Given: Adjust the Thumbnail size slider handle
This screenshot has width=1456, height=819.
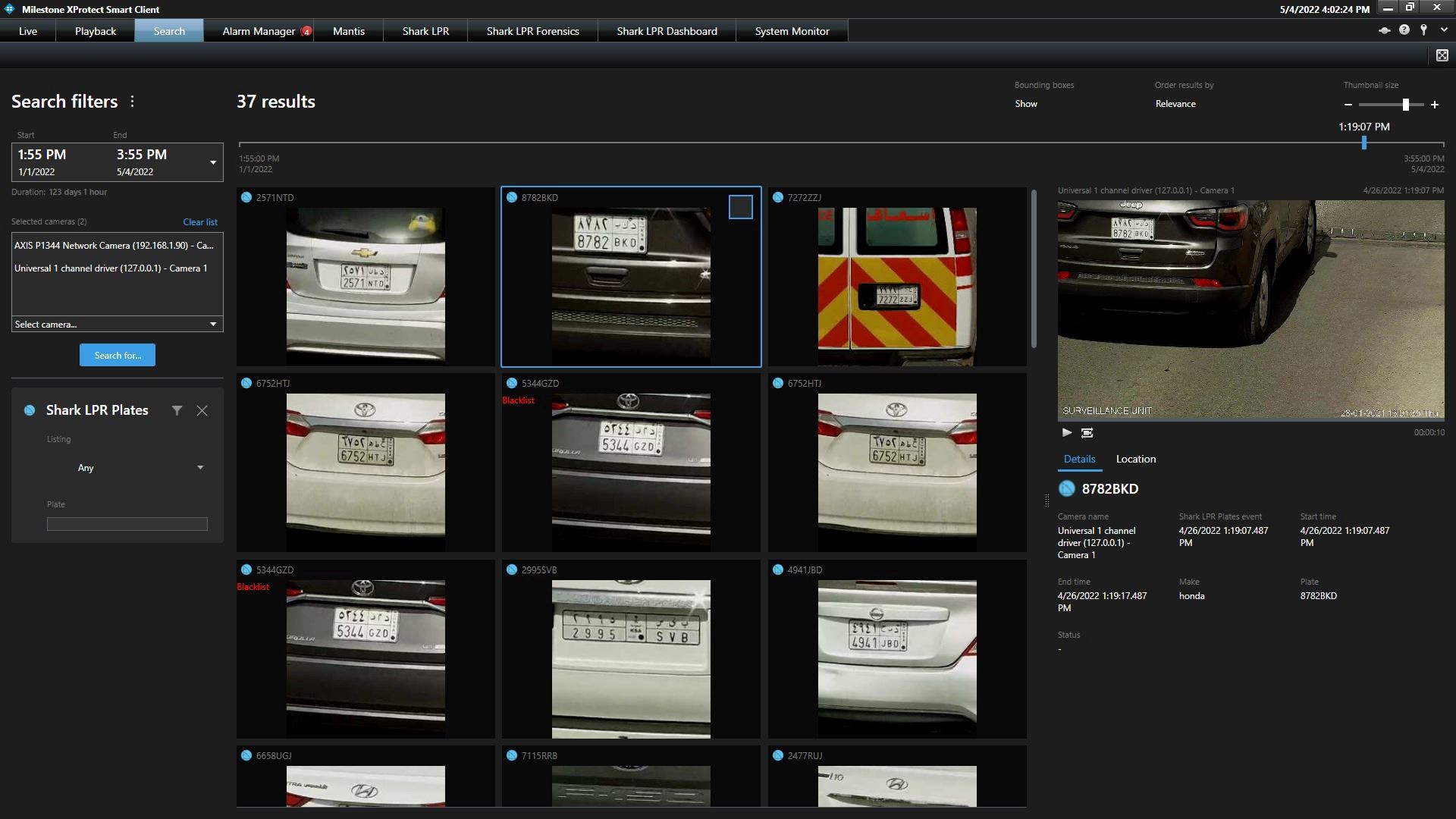Looking at the screenshot, I should point(1405,105).
